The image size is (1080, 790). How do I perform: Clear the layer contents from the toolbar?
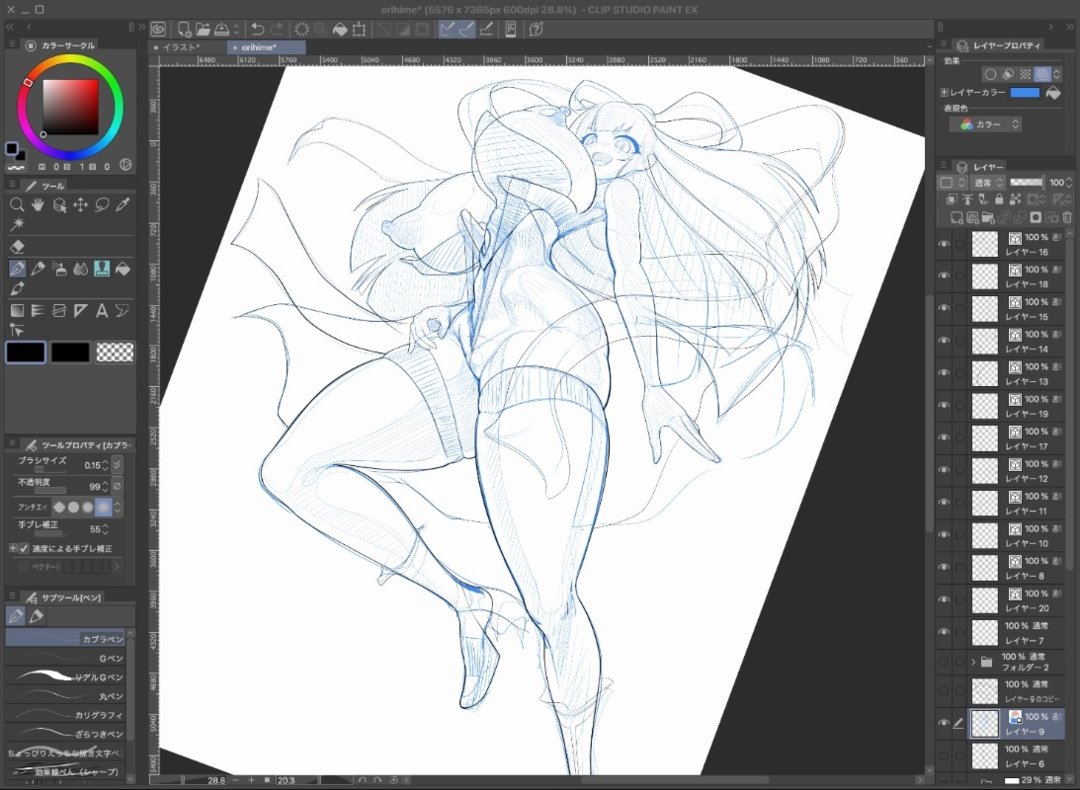point(302,29)
